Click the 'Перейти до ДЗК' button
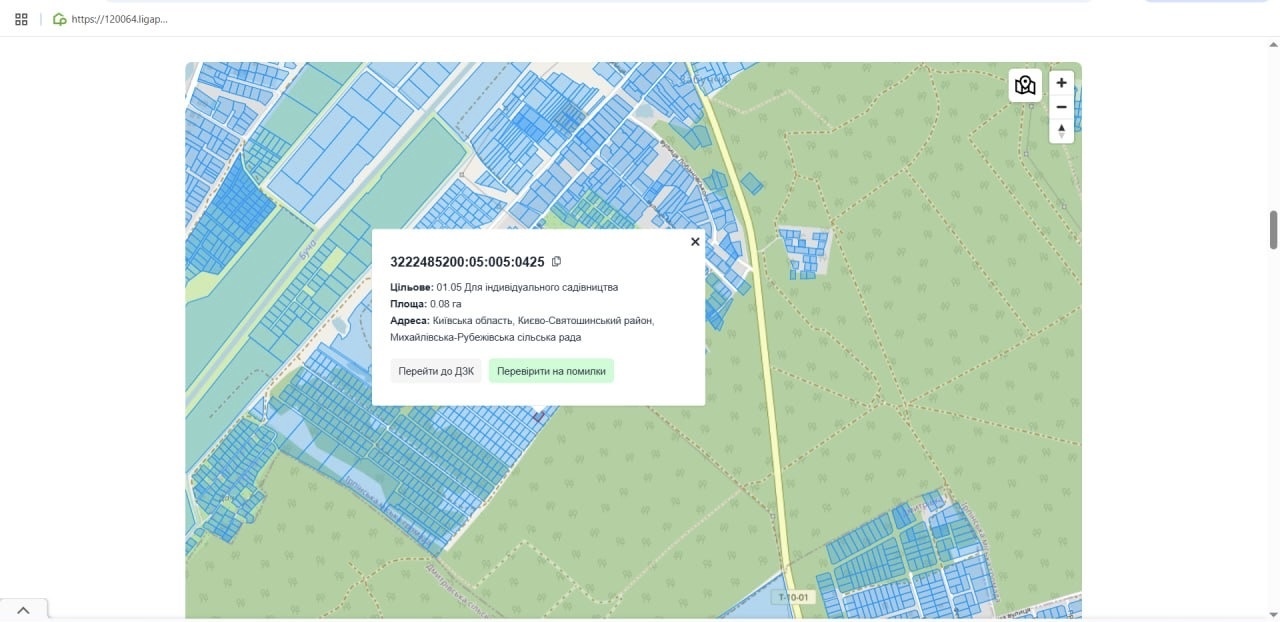 coord(436,371)
